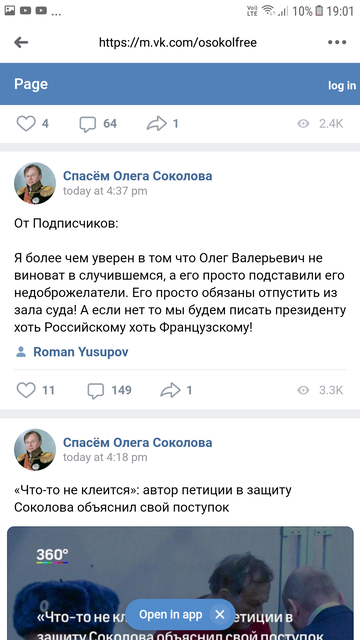Tap the URL m.vk.com/osokolfree address field

pyautogui.click(x=178, y=42)
